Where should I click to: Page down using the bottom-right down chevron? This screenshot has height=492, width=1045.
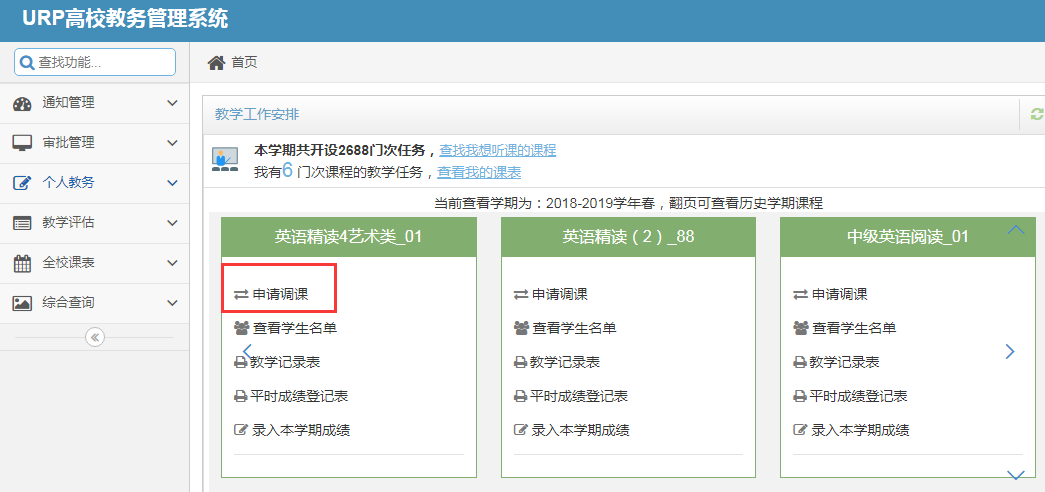point(1016,475)
